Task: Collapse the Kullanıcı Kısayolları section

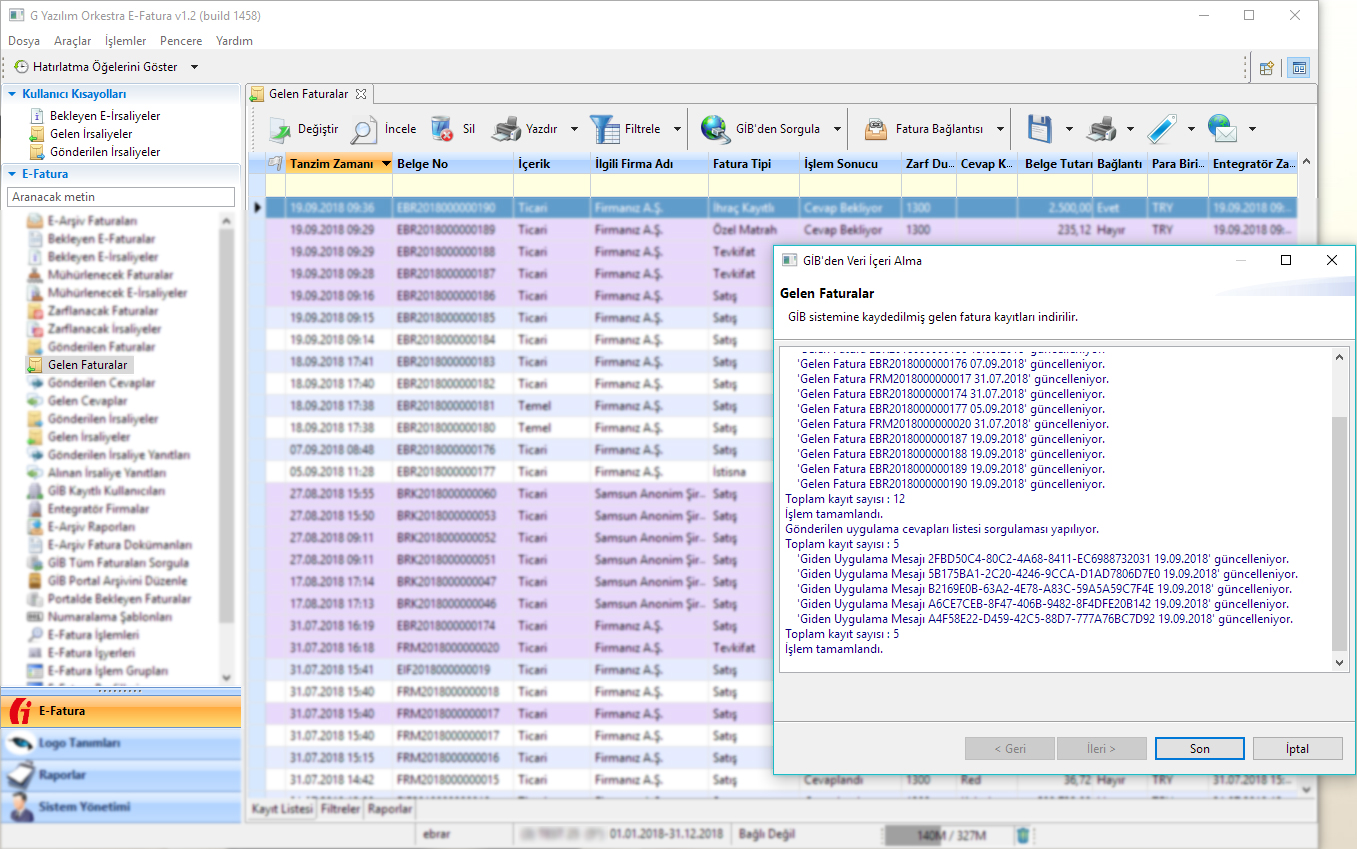Action: pyautogui.click(x=13, y=94)
